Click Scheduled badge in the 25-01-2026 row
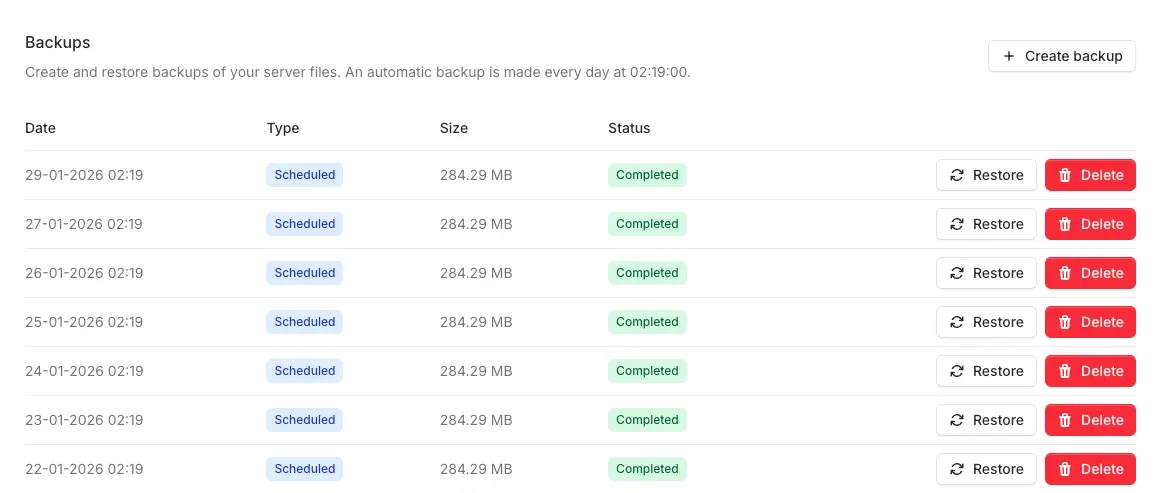1156x493 pixels. 304,322
